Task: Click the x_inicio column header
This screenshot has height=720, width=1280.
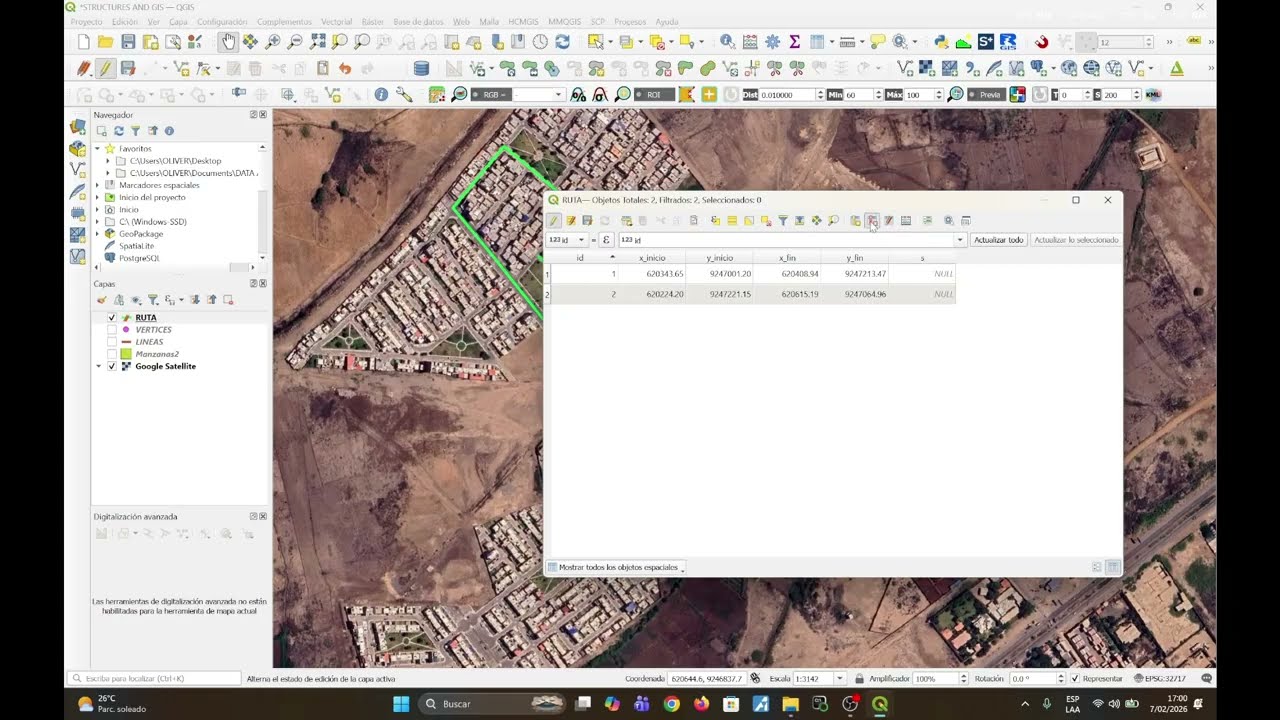Action: tap(652, 258)
